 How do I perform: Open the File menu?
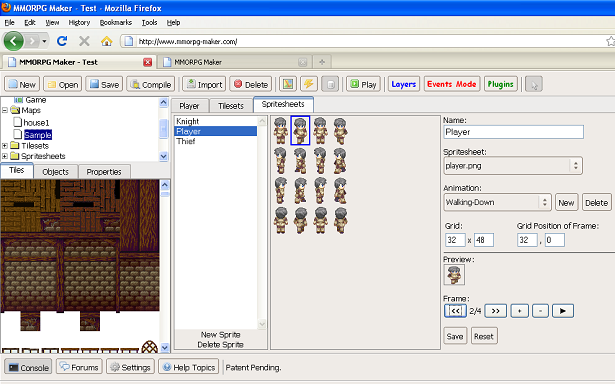click(x=10, y=22)
